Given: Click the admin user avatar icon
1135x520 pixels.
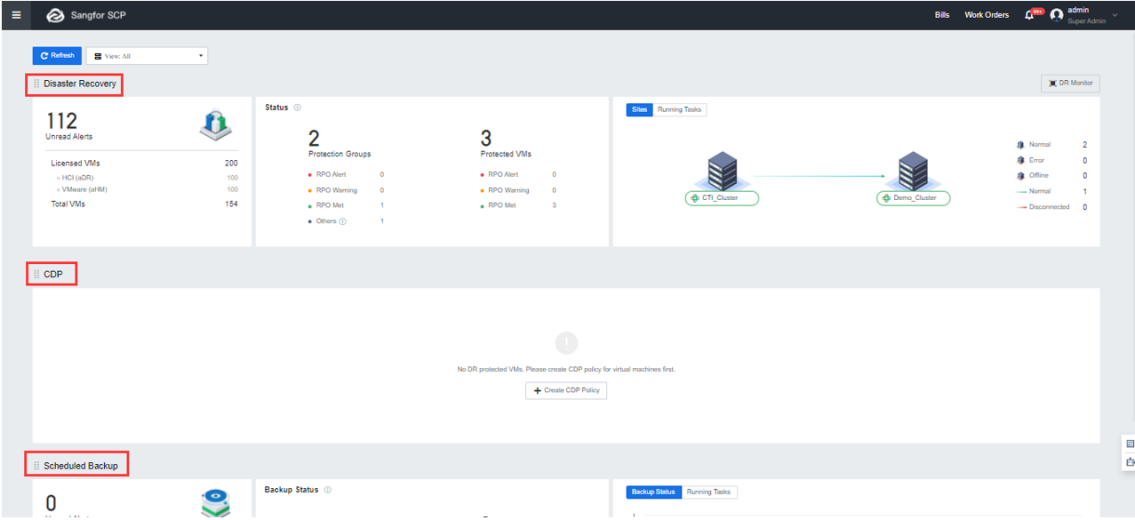Looking at the screenshot, I should coord(1056,14).
